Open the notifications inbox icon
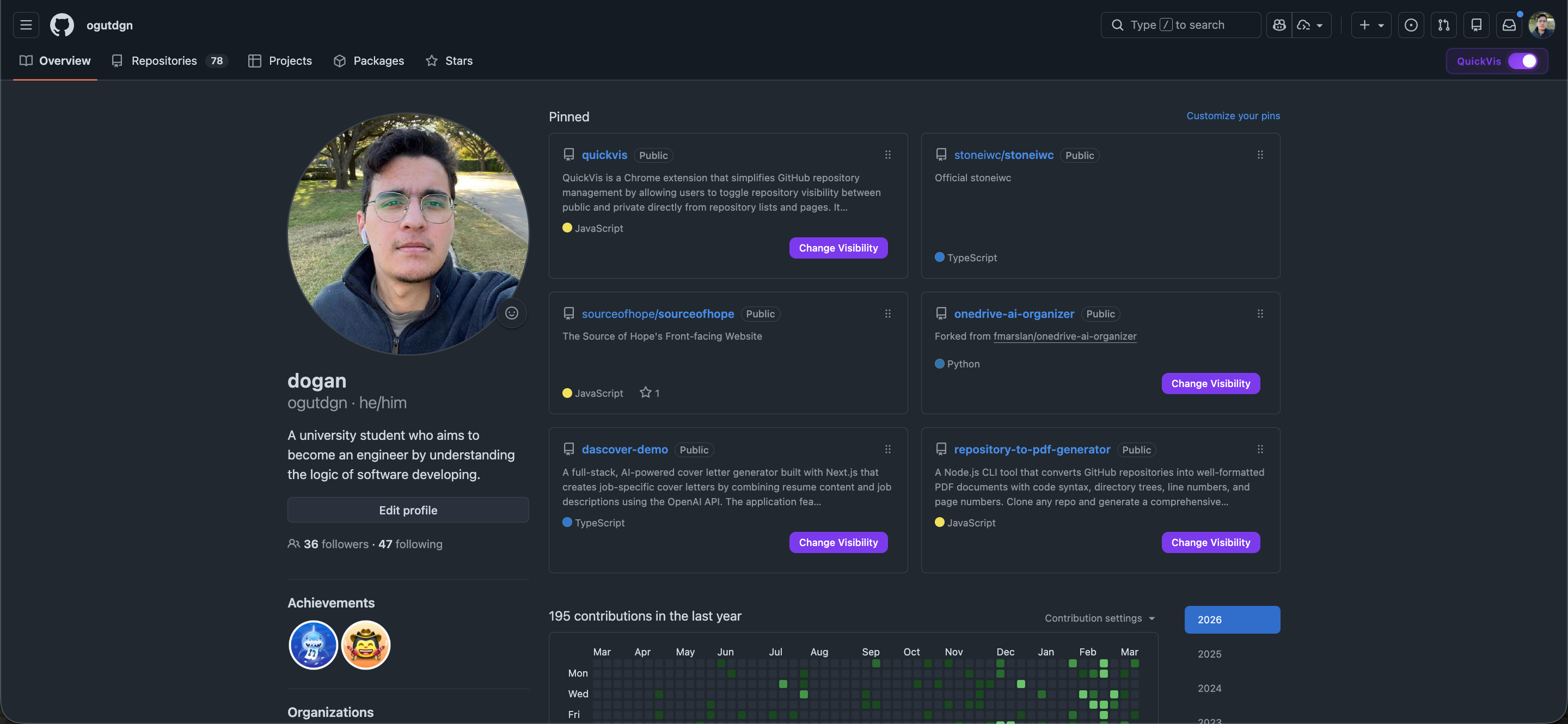This screenshot has width=1568, height=724. pyautogui.click(x=1508, y=25)
